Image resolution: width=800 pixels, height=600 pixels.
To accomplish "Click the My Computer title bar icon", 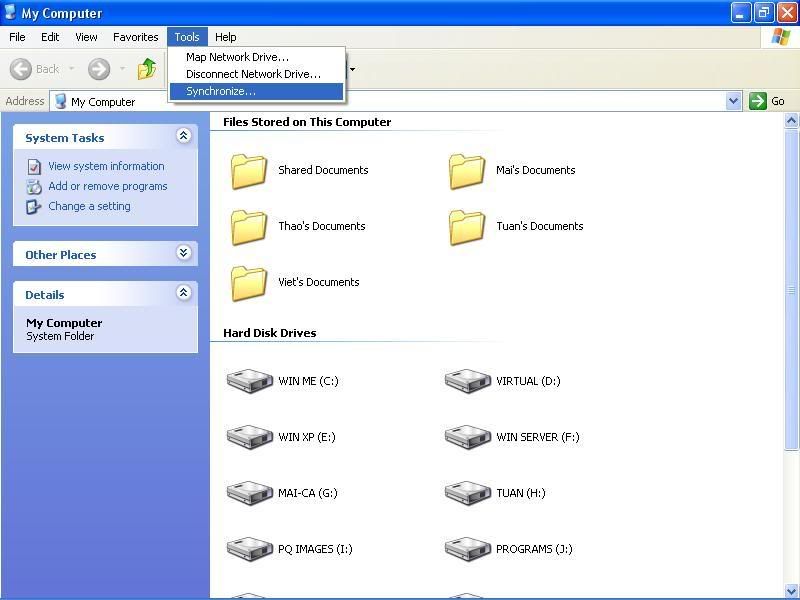I will click(10, 12).
